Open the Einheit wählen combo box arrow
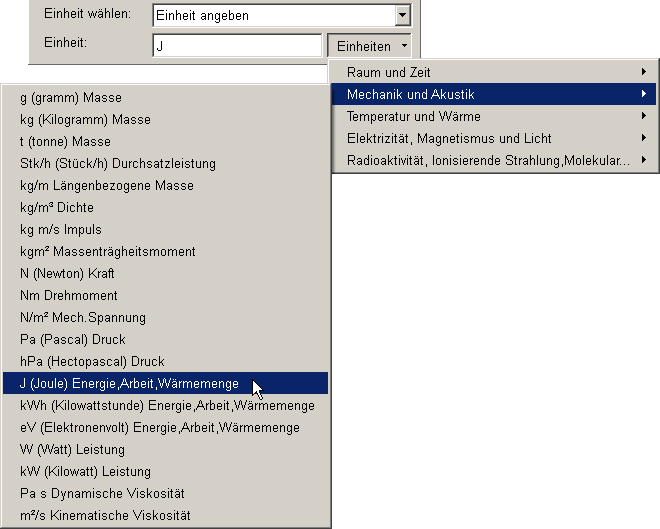Viewport: 660px width, 529px height. (403, 16)
